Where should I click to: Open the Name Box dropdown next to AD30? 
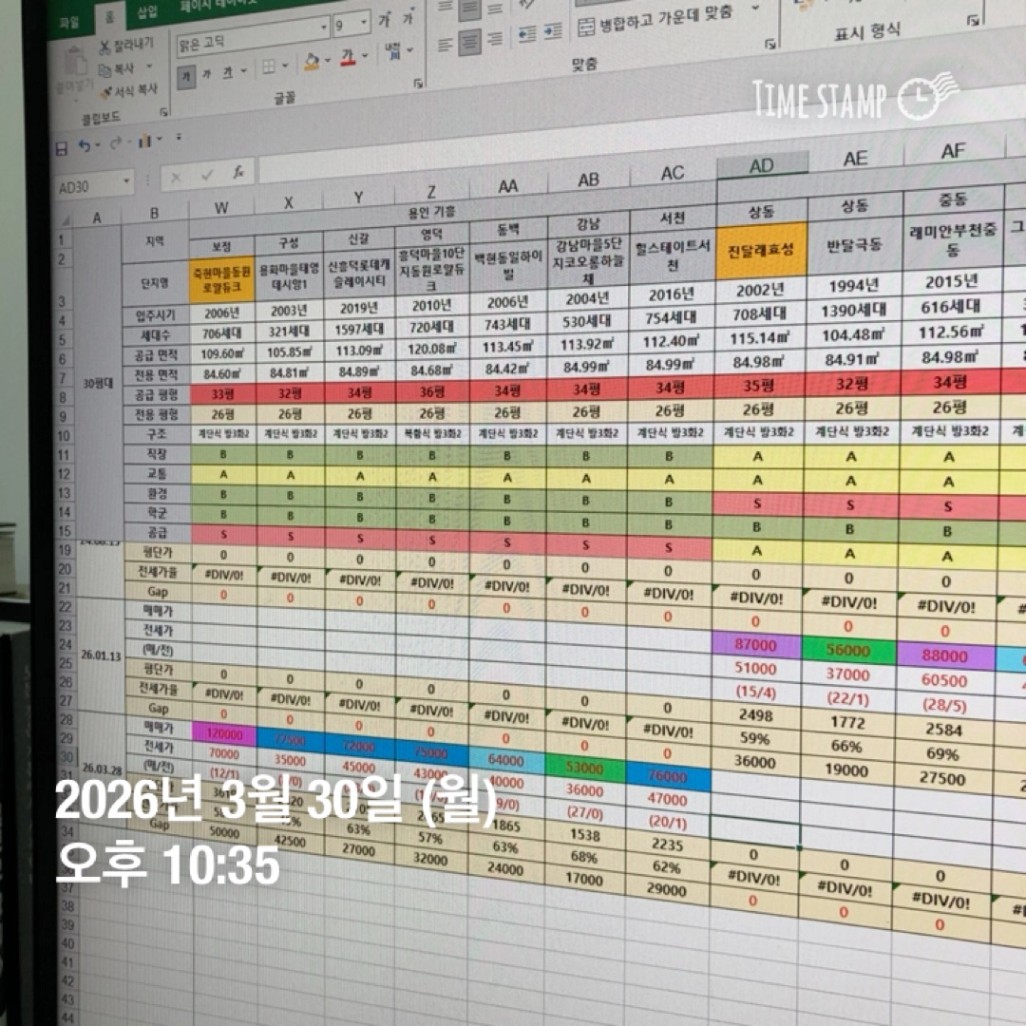coord(126,181)
